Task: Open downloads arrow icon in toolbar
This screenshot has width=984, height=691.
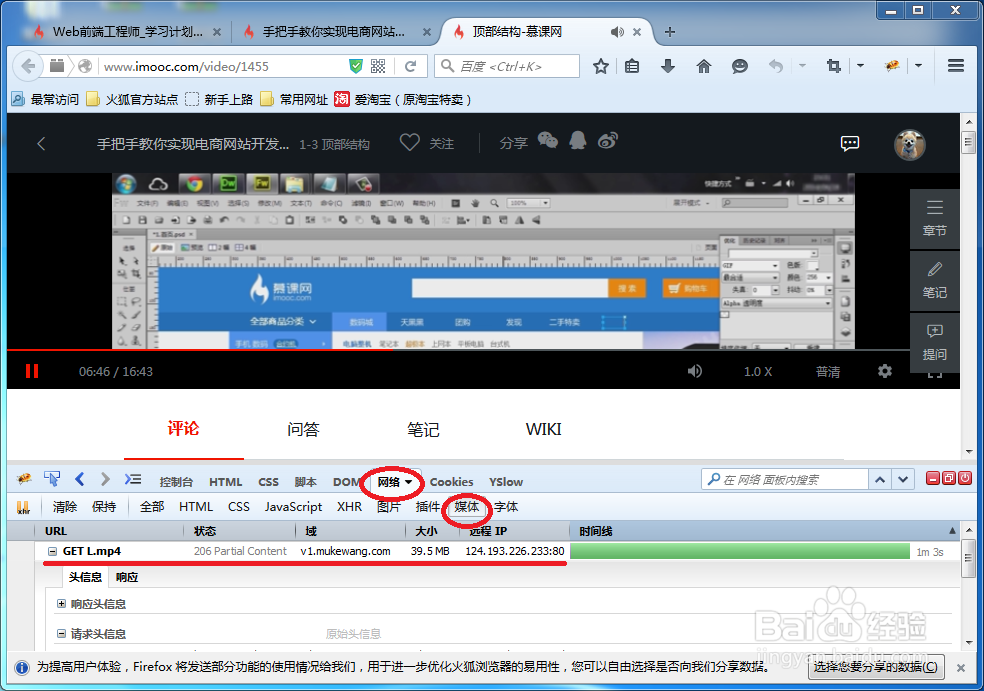Action: point(668,66)
